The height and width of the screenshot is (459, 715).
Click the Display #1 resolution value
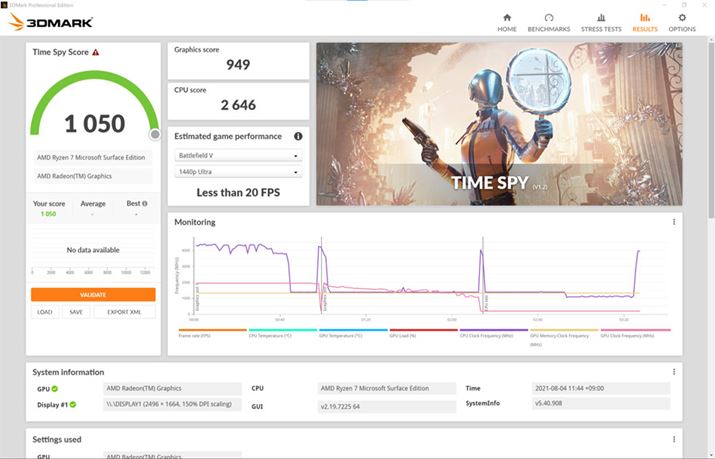click(x=172, y=404)
